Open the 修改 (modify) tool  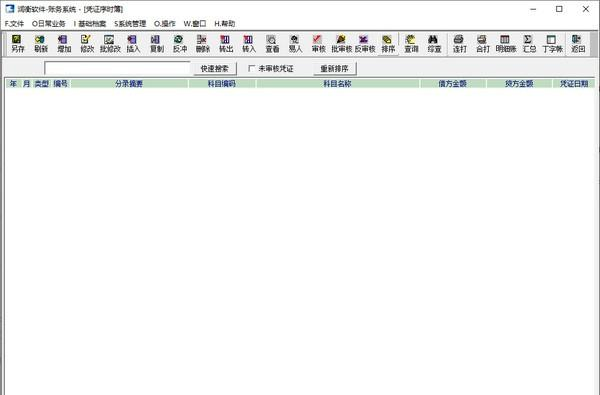click(x=87, y=44)
